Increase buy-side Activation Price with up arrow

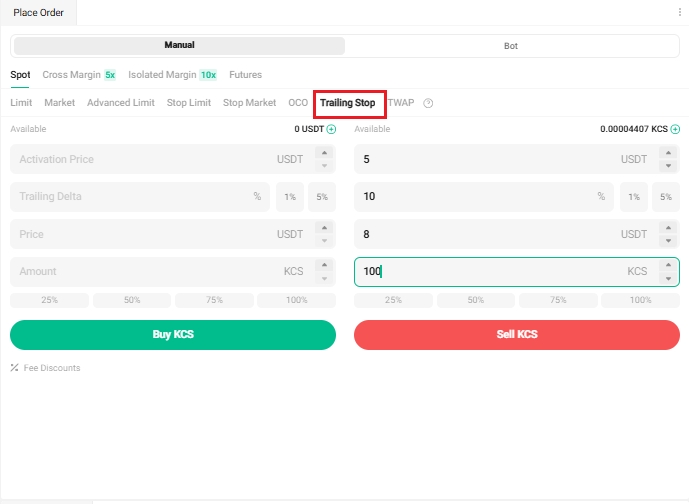(323, 153)
